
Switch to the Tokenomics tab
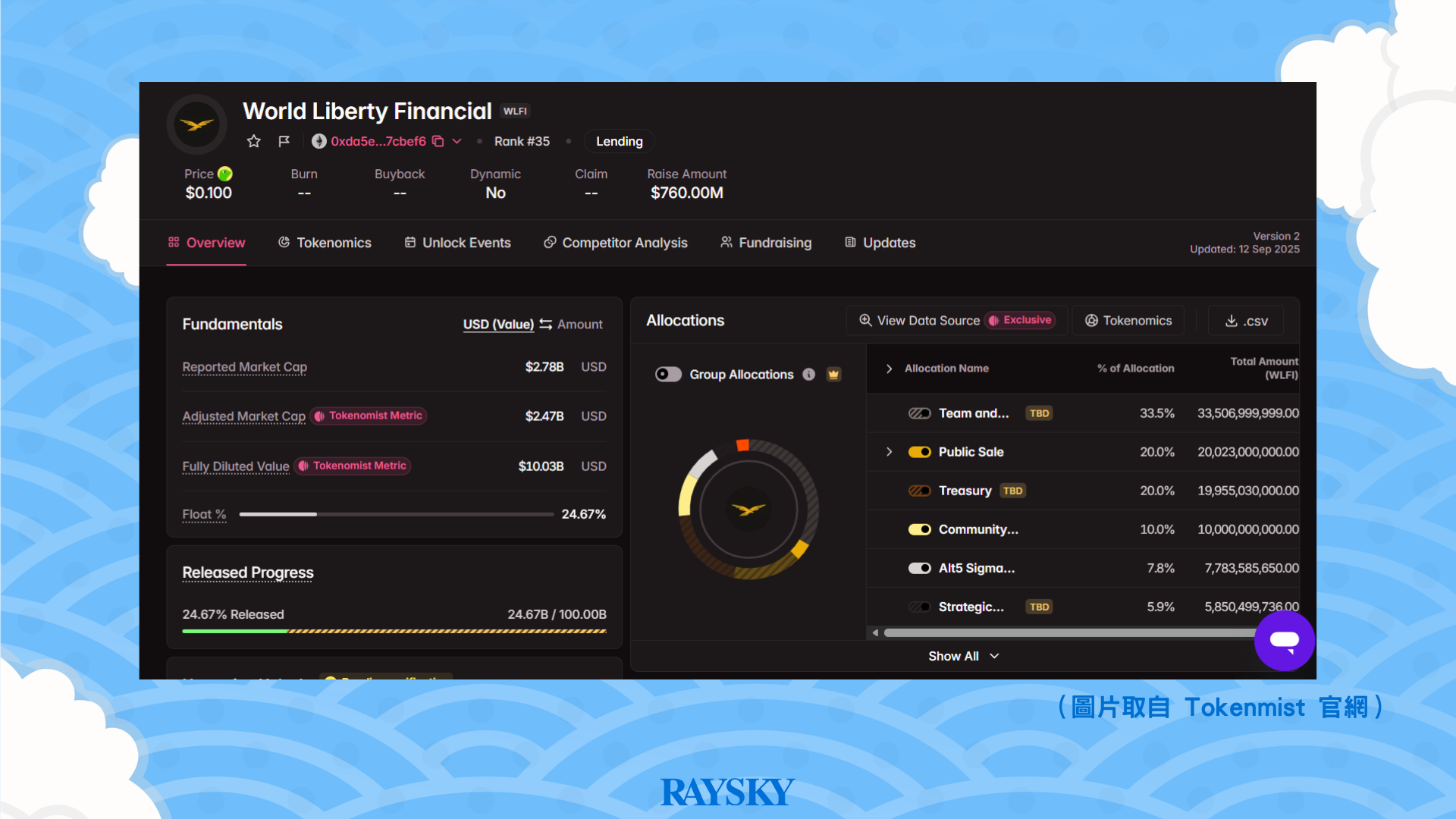[x=325, y=243]
